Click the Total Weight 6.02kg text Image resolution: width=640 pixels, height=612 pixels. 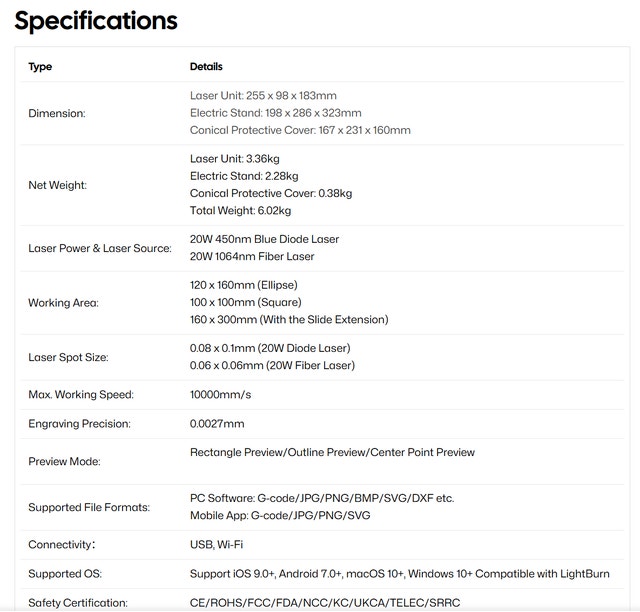click(240, 211)
